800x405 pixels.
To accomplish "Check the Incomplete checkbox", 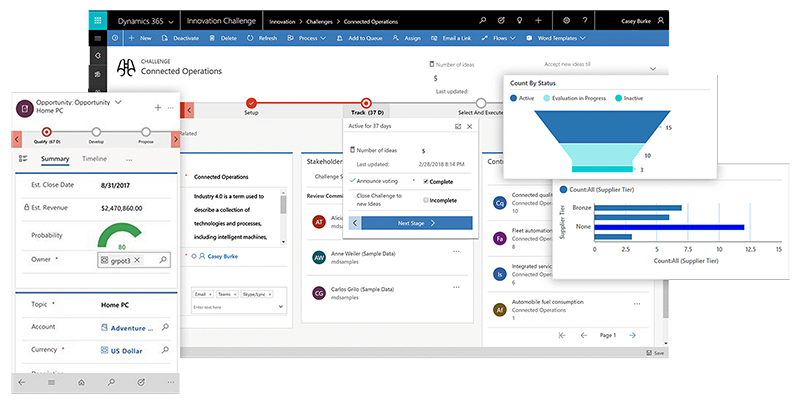I will (x=427, y=200).
